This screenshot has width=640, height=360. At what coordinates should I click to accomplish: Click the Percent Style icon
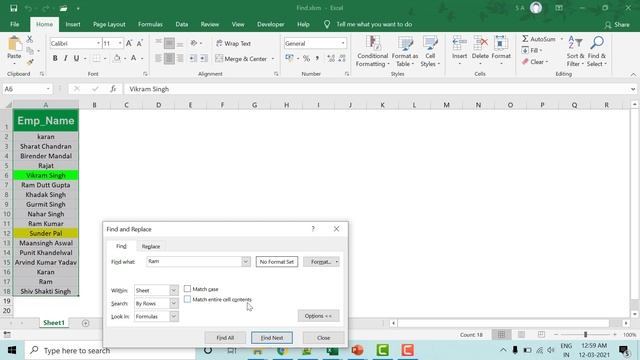click(x=306, y=58)
